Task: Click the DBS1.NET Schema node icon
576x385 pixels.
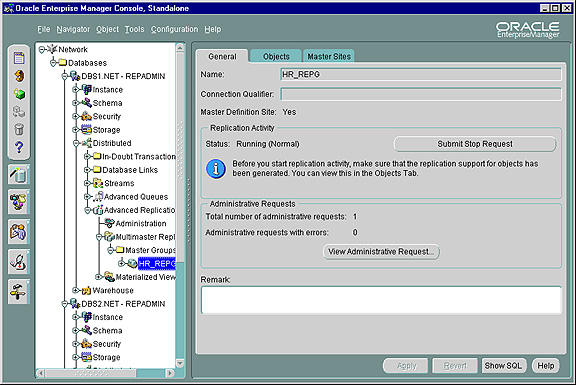Action: coord(87,103)
